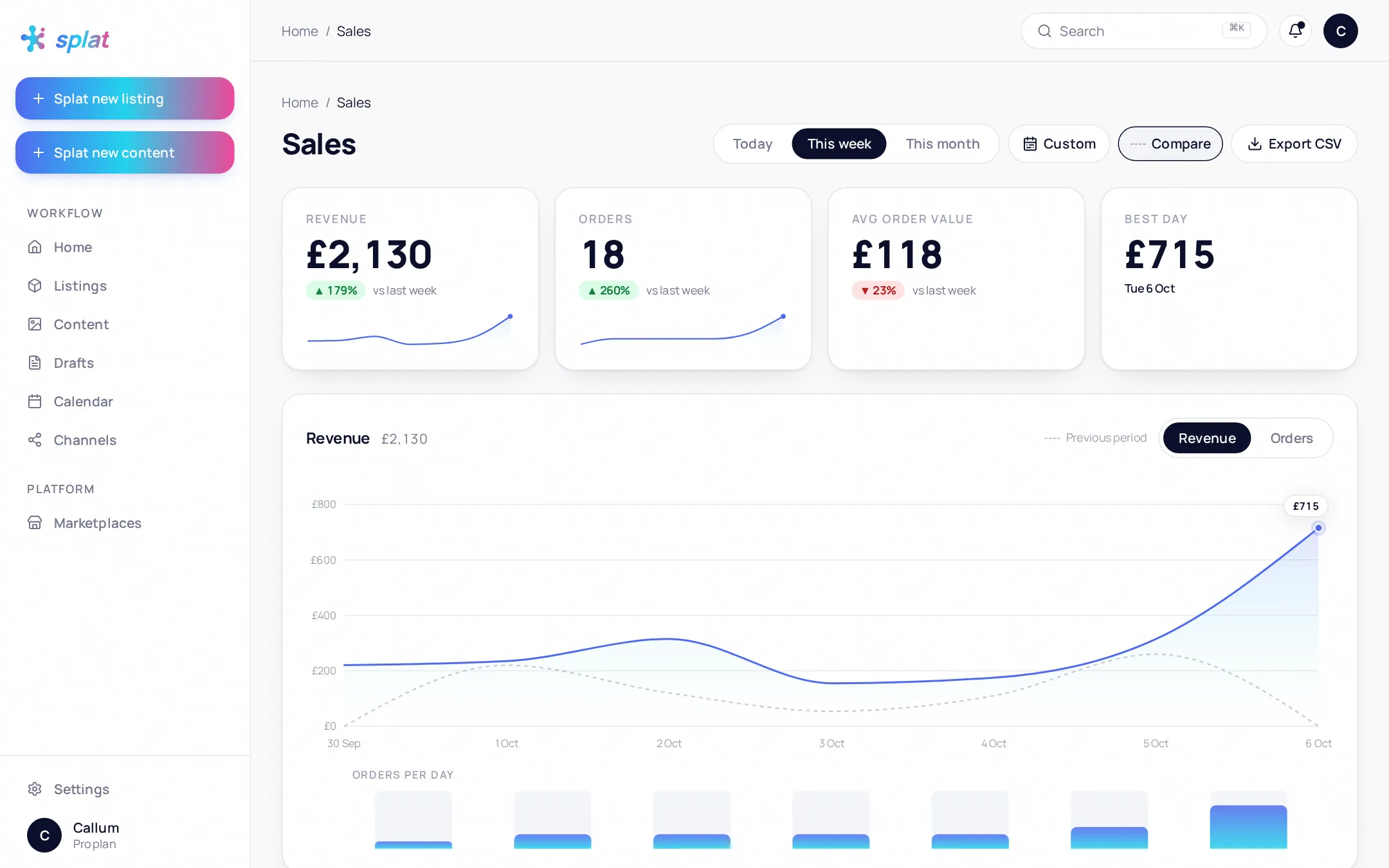Image resolution: width=1389 pixels, height=868 pixels.
Task: Click the Orders card sparkline
Action: 683,329
